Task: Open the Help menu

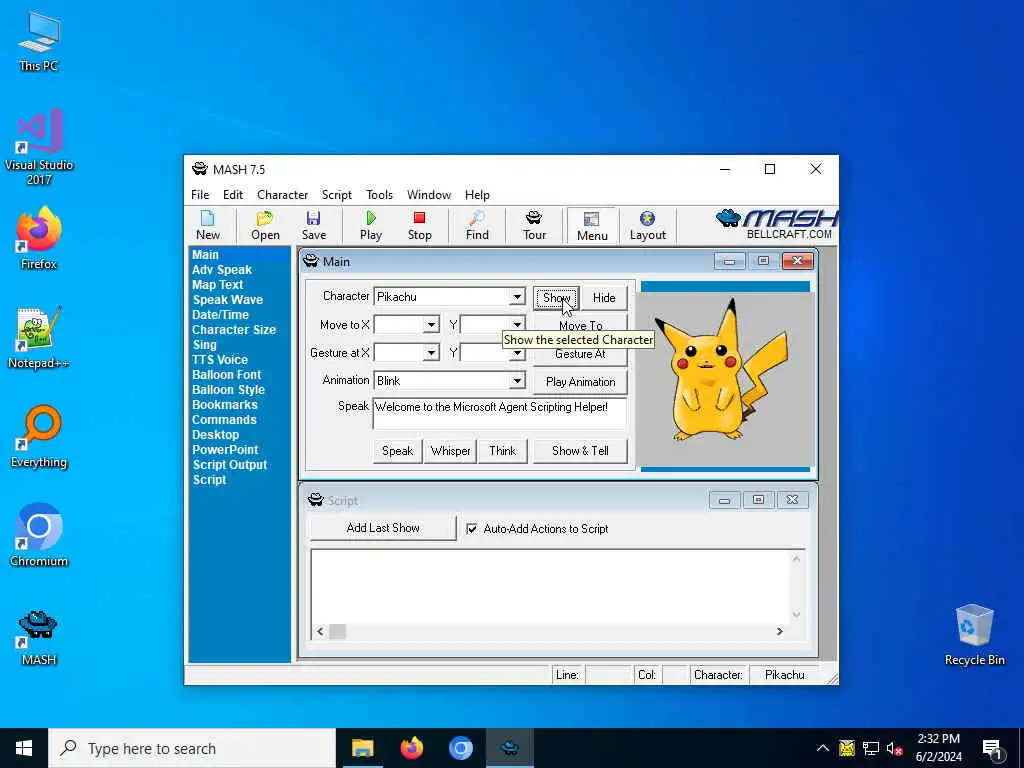Action: click(x=477, y=195)
